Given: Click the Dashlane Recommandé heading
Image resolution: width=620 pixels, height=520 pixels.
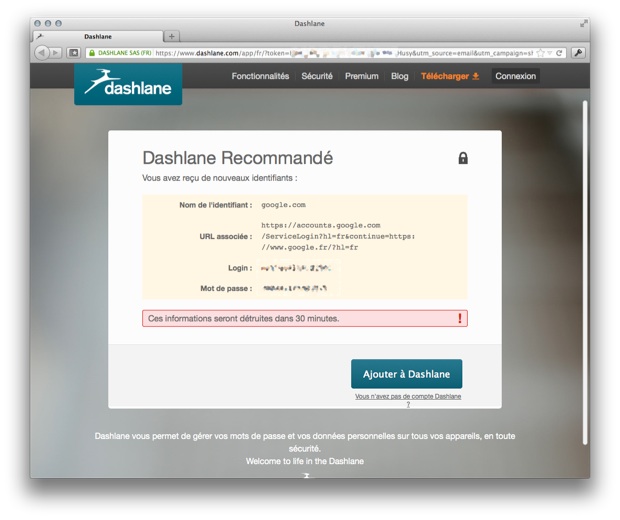Looking at the screenshot, I should (238, 158).
